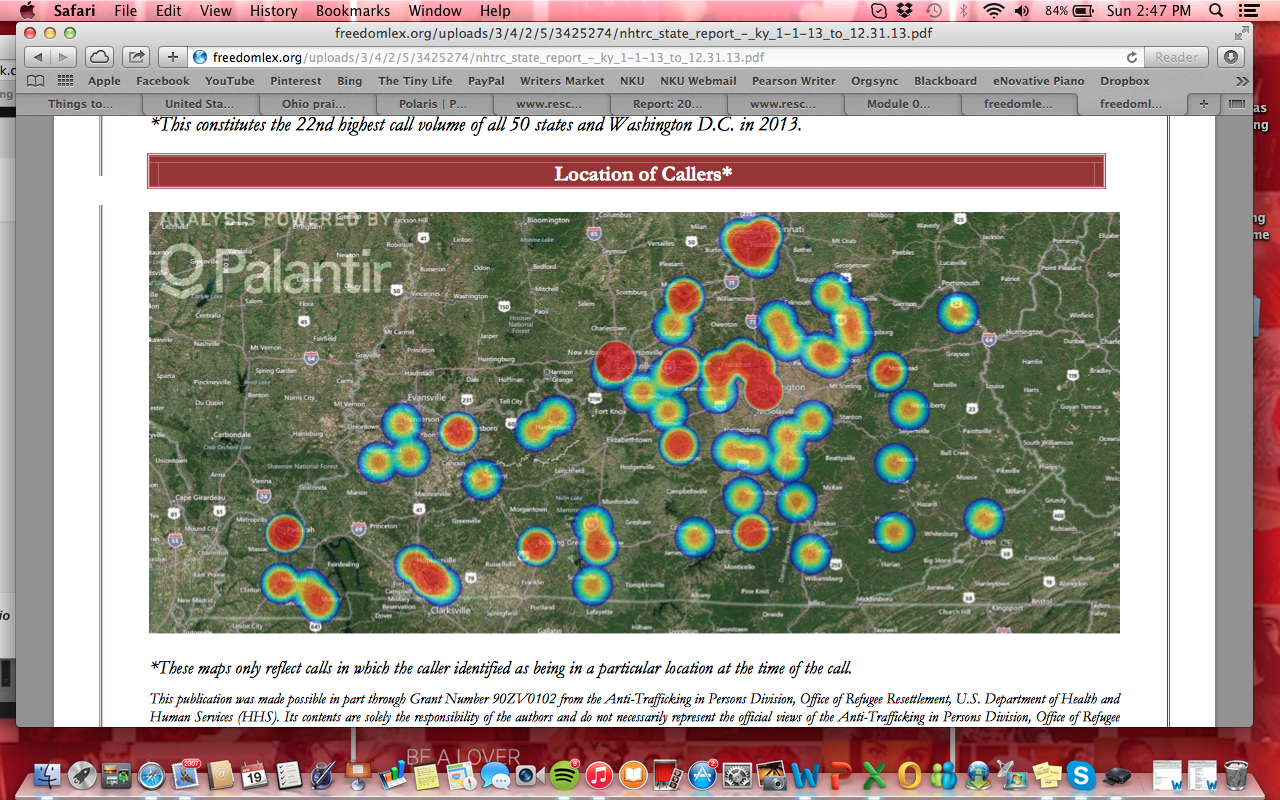Switch to the "Polaris | P..." tab
This screenshot has height=800, width=1280.
tap(434, 103)
